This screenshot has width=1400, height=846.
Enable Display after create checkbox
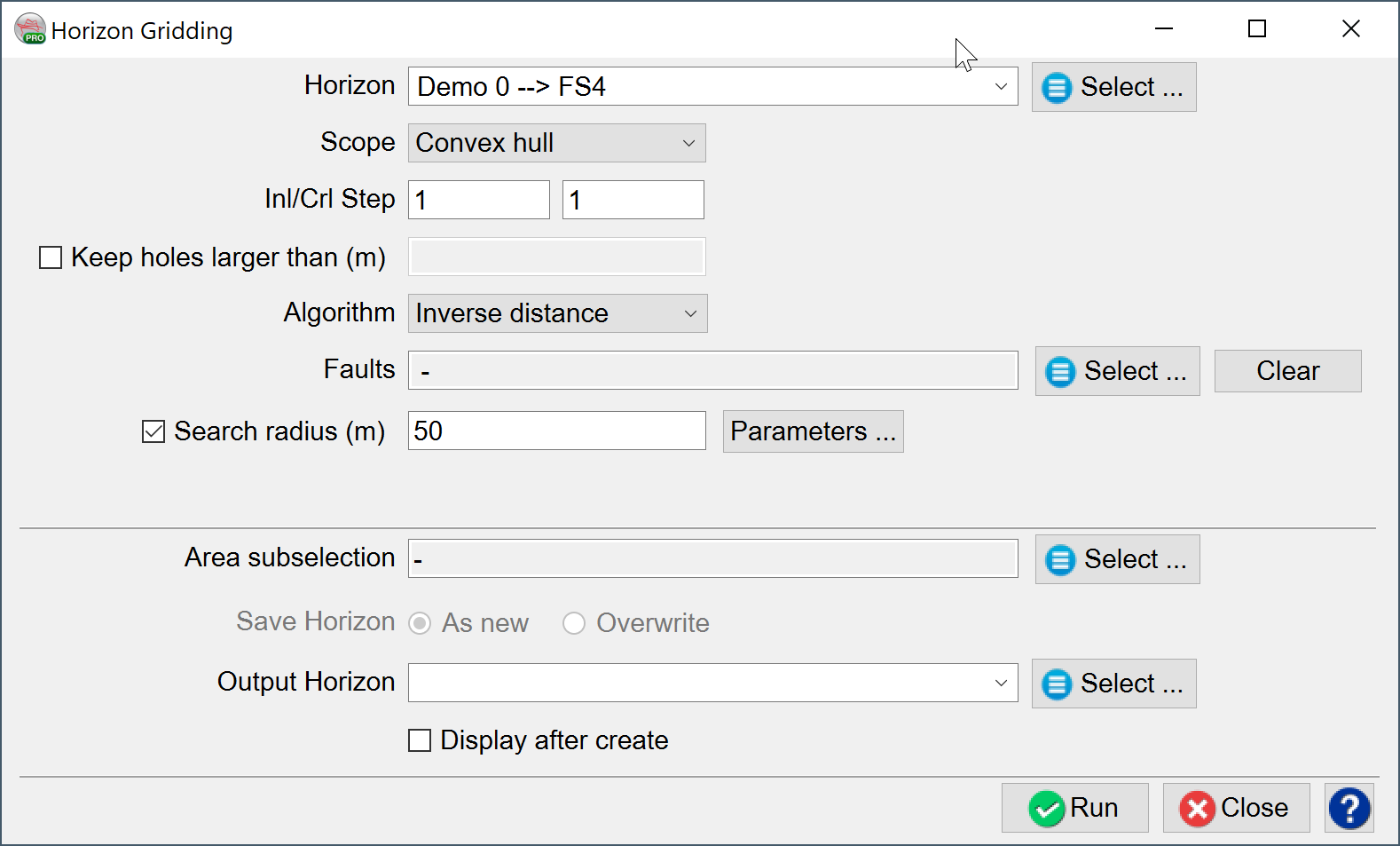tap(420, 740)
